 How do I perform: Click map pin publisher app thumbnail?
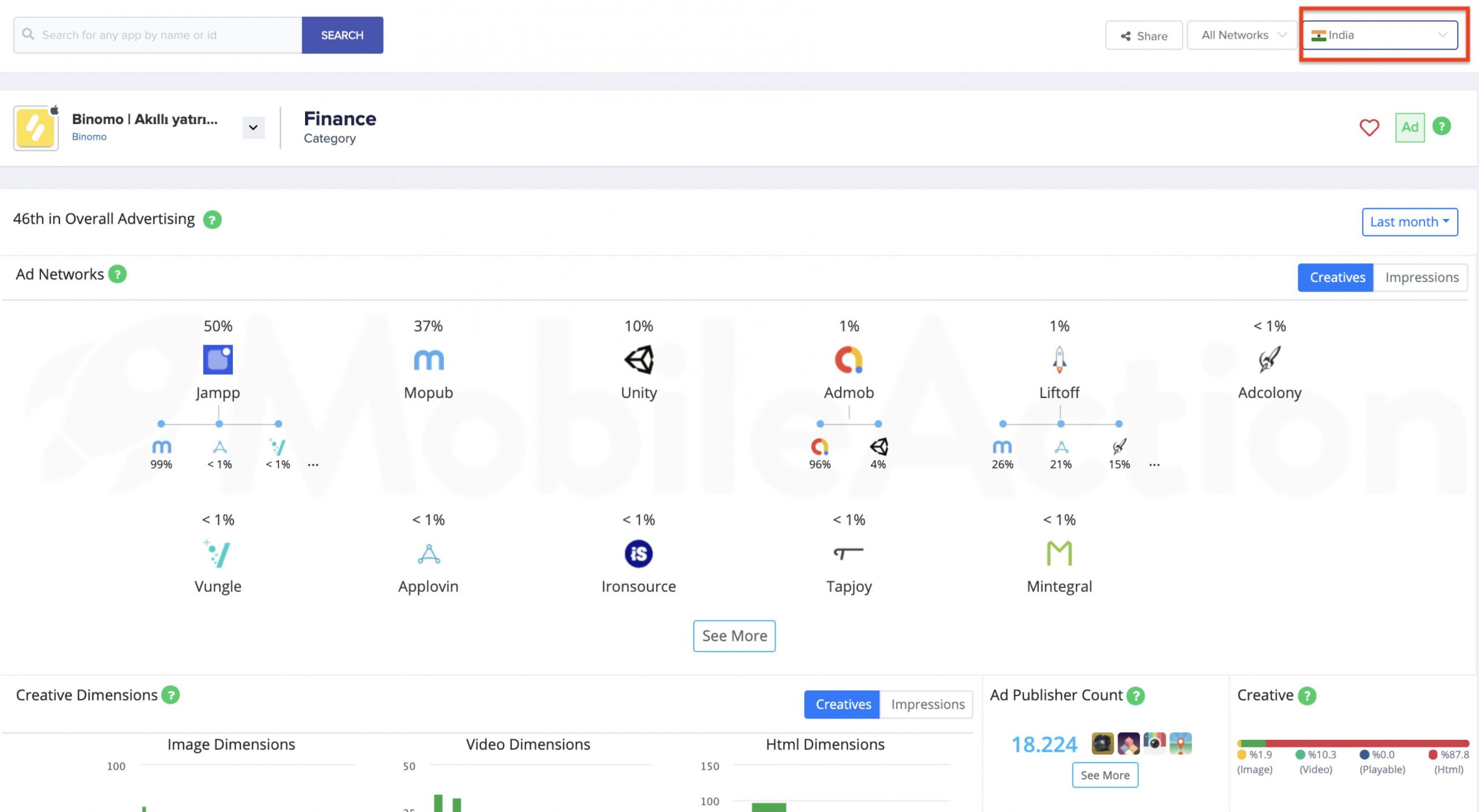(x=1180, y=743)
